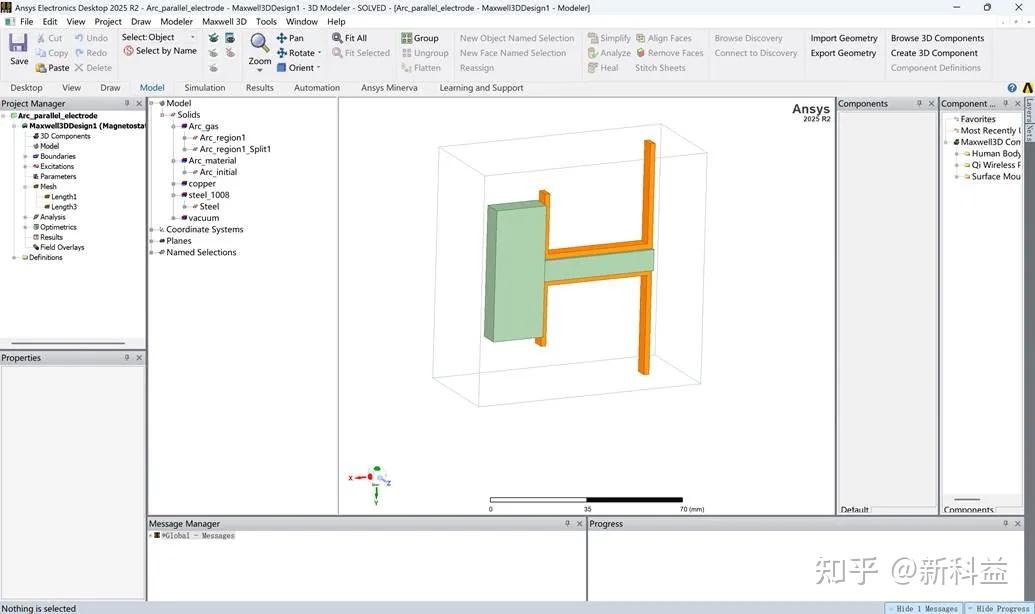This screenshot has width=1035, height=614.
Task: Click the green steel block in viewport
Action: tap(516, 272)
